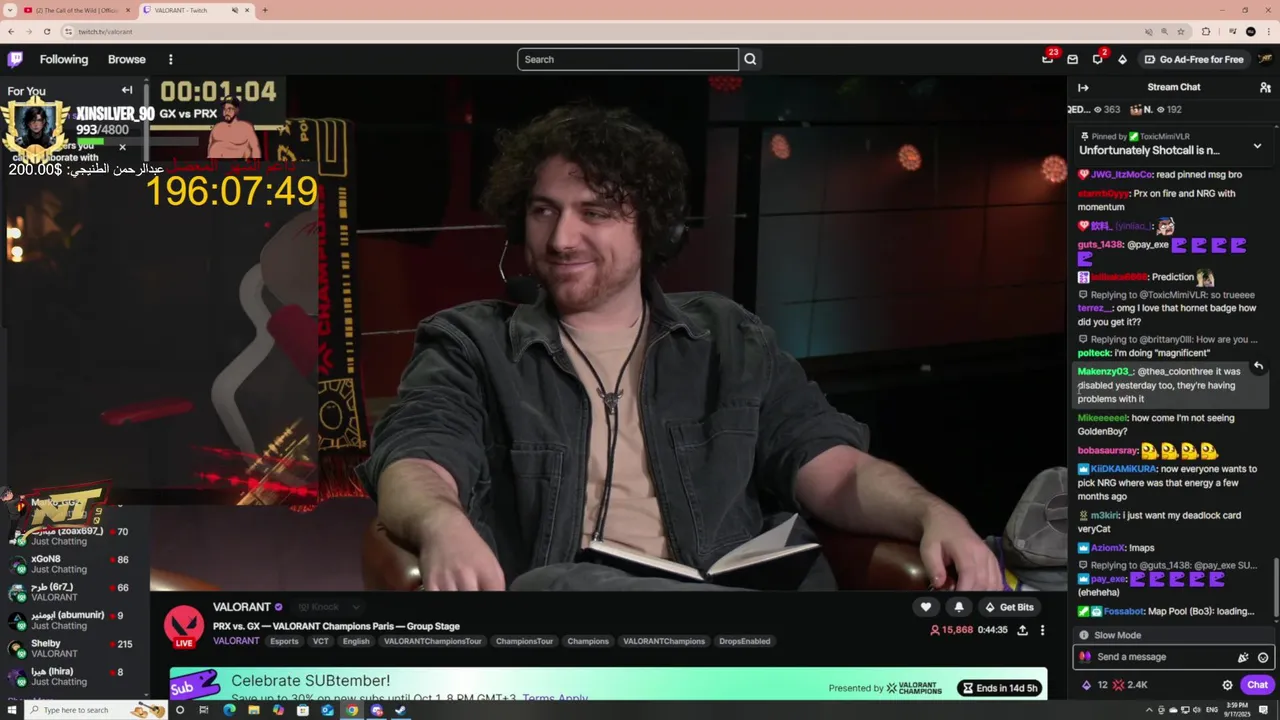
Task: Click the Esports tag
Action: coord(284,641)
